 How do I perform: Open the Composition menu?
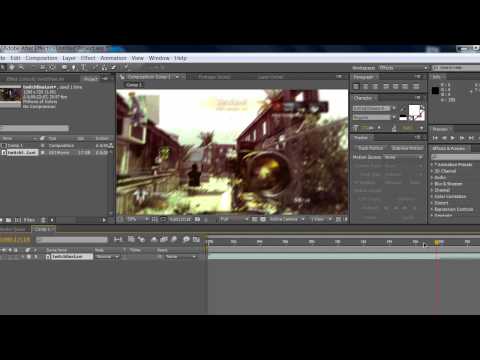41,58
